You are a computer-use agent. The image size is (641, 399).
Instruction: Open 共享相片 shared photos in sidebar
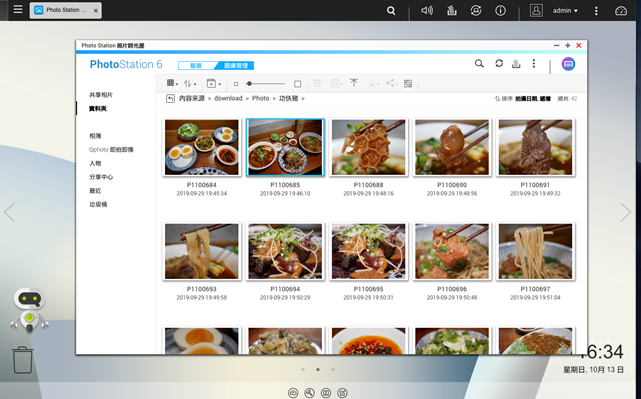coord(101,95)
